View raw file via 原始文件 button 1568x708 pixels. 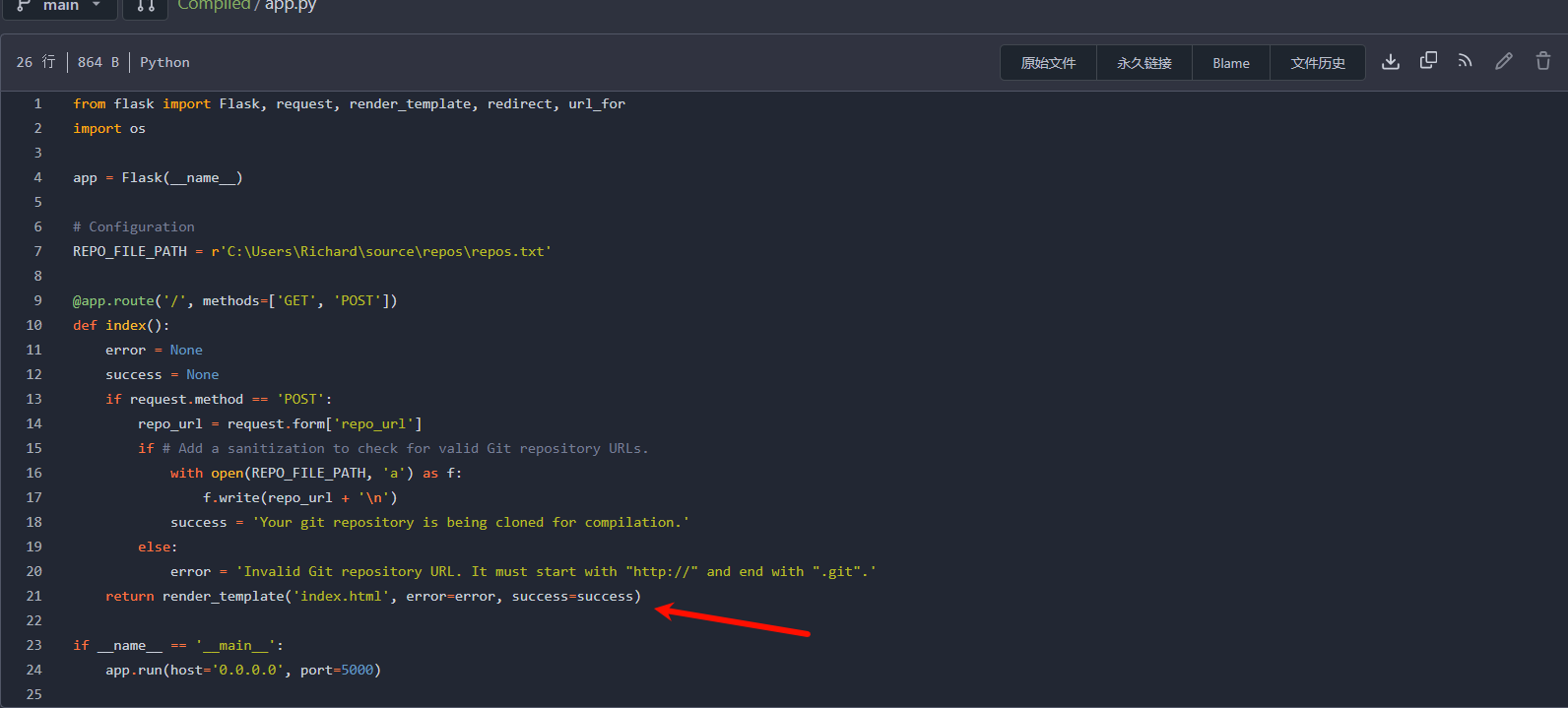coord(1048,63)
